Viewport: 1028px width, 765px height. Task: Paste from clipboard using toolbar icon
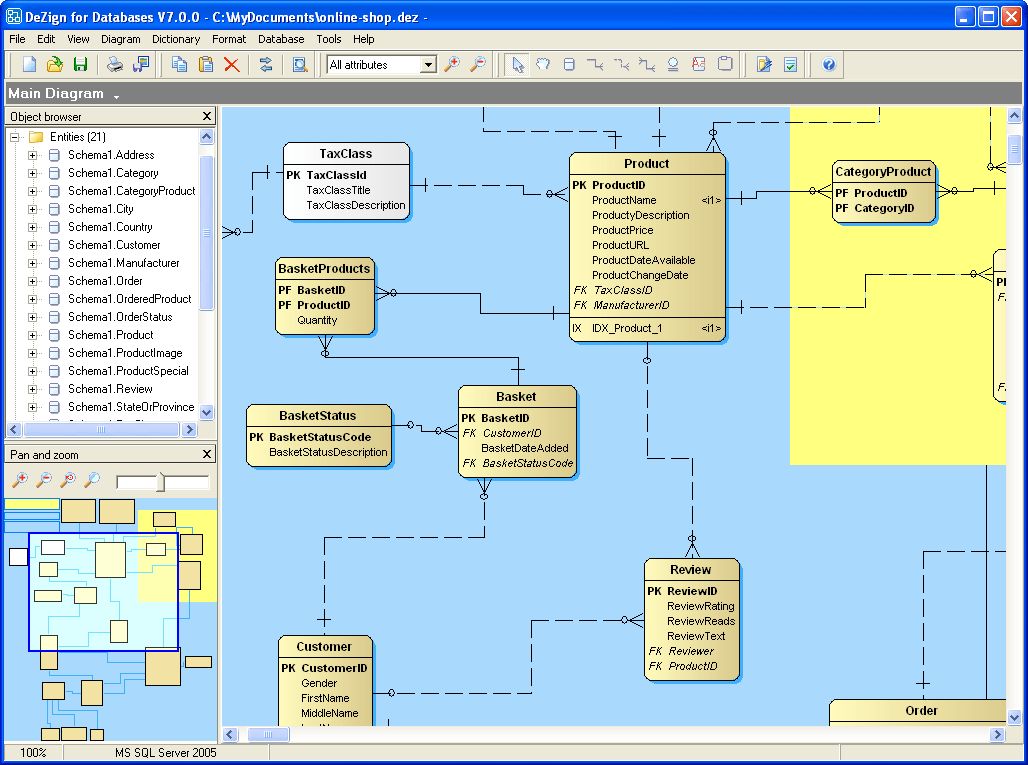point(206,63)
